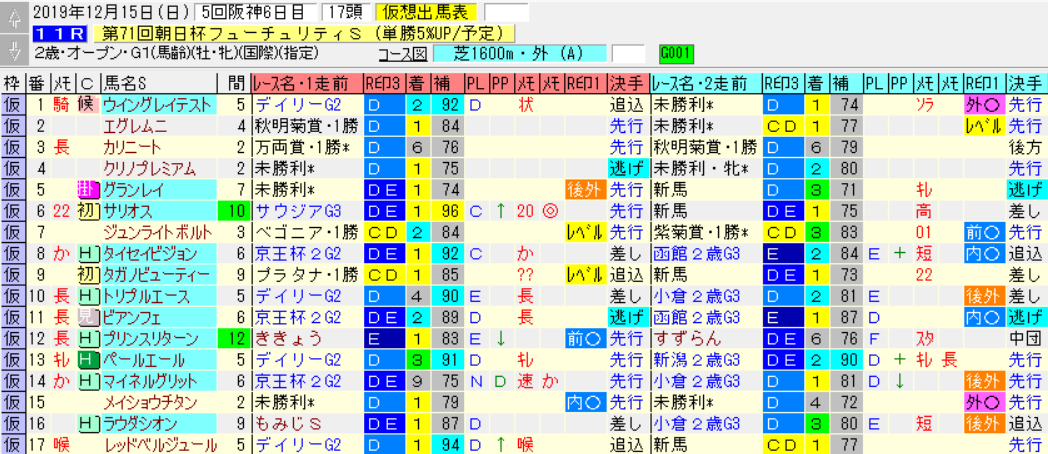Click the H badge beside プリンスリターン
The height and width of the screenshot is (454, 1048).
(88, 339)
